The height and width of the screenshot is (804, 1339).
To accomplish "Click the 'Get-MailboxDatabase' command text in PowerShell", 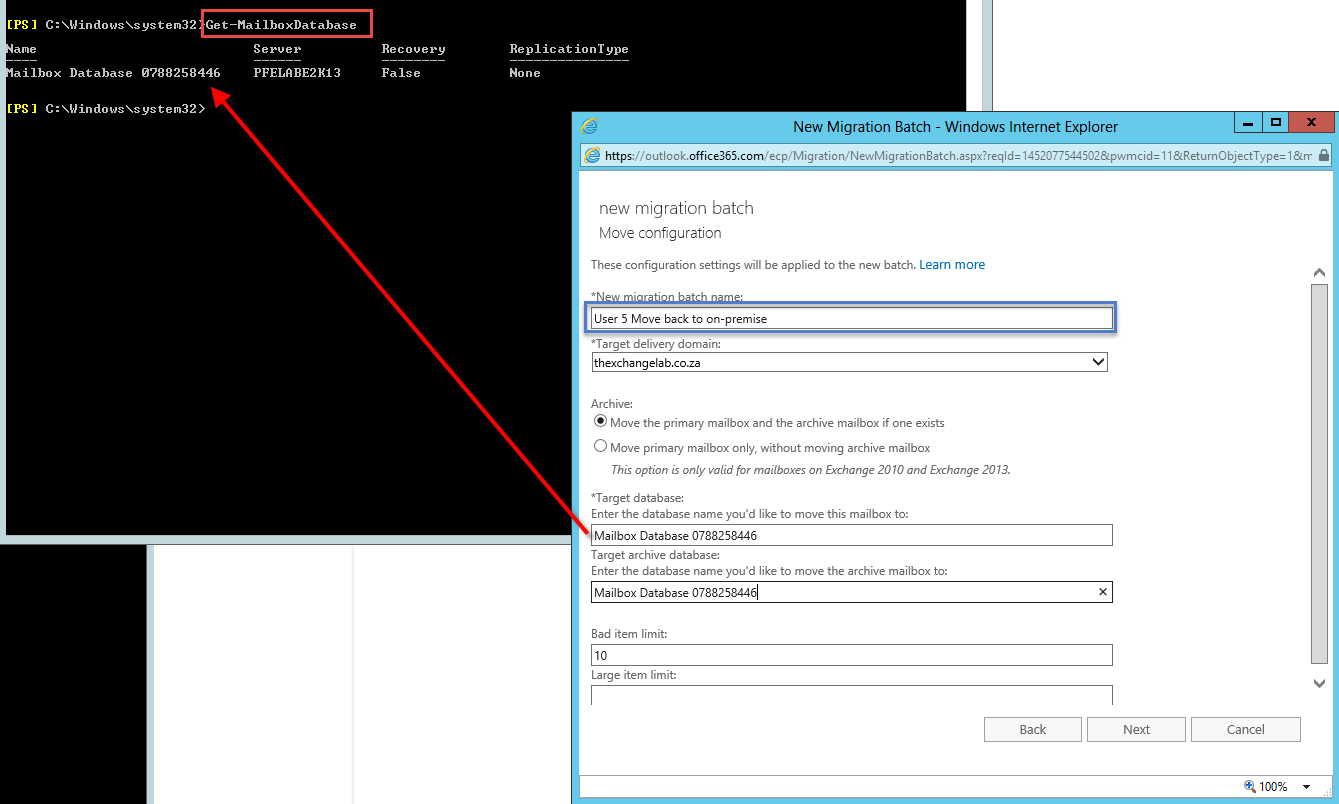I will point(281,25).
